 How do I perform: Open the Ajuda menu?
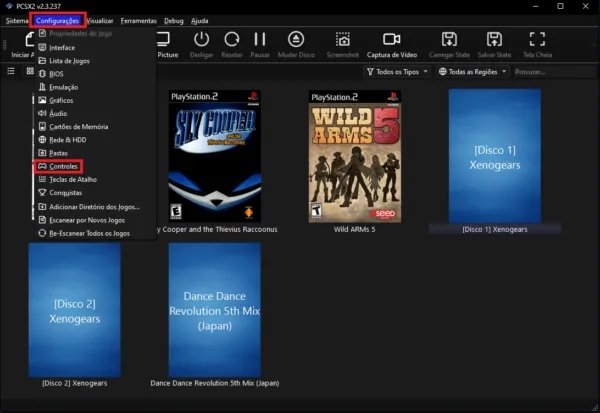coord(199,21)
